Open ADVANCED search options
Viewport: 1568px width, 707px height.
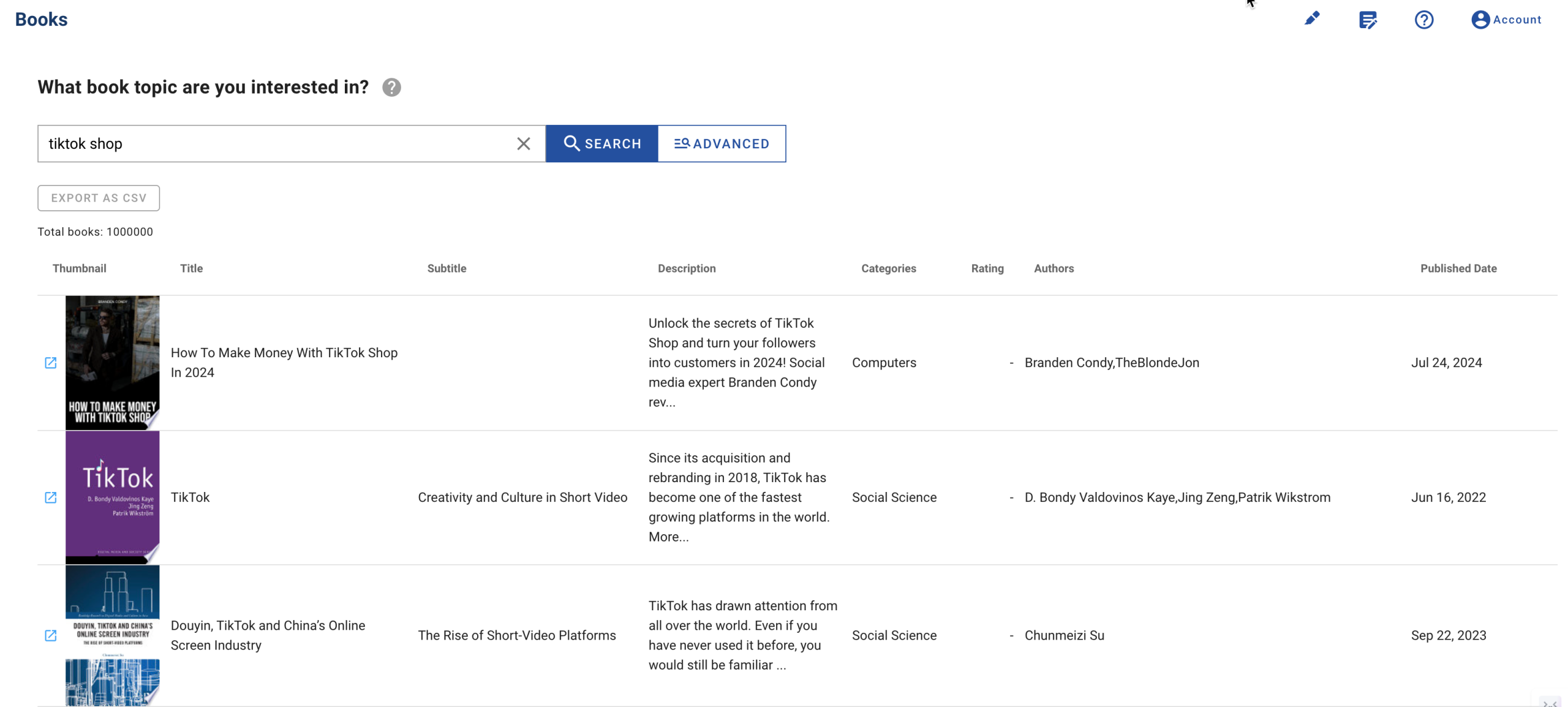pyautogui.click(x=722, y=143)
